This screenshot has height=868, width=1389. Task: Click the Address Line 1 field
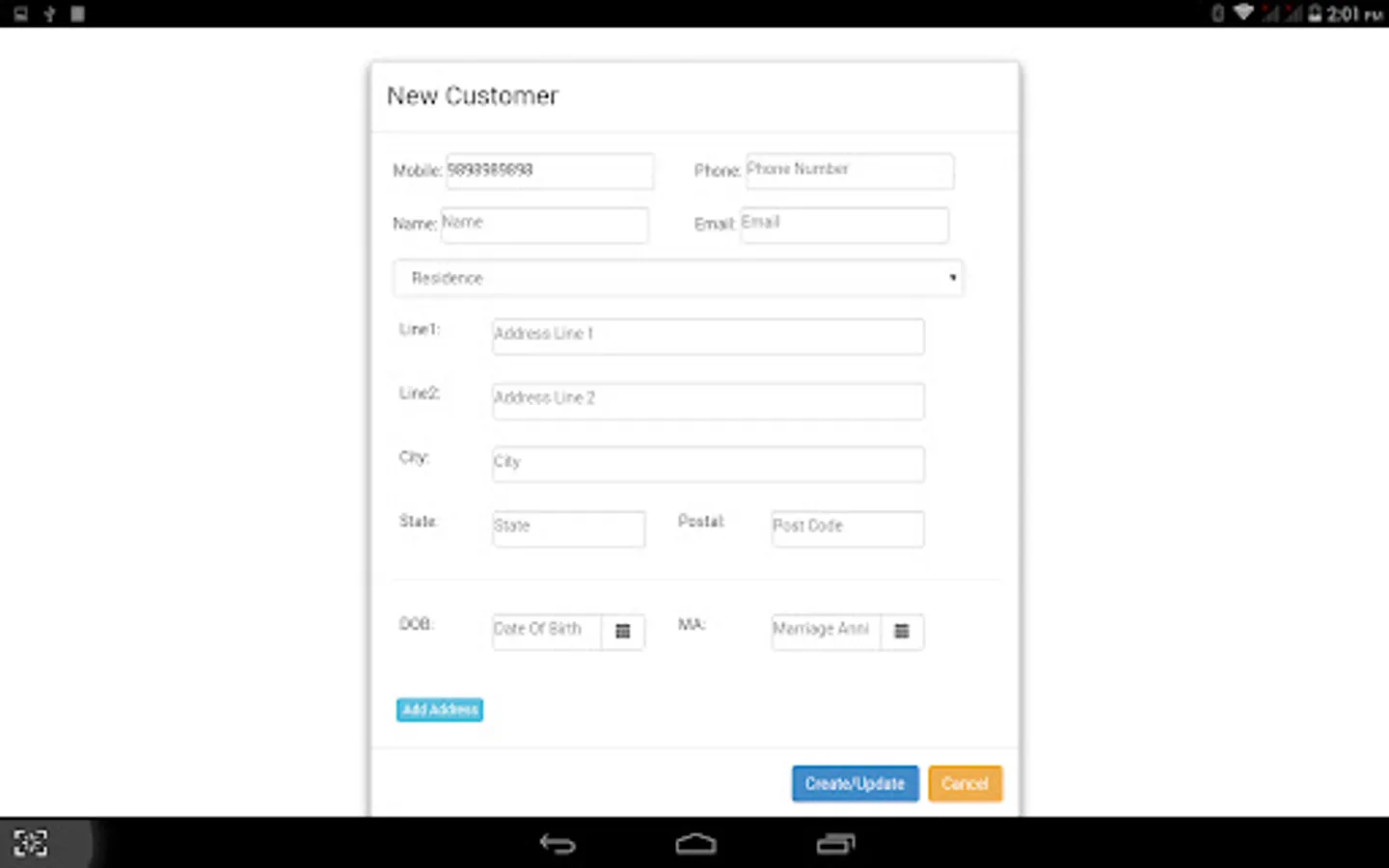708,337
